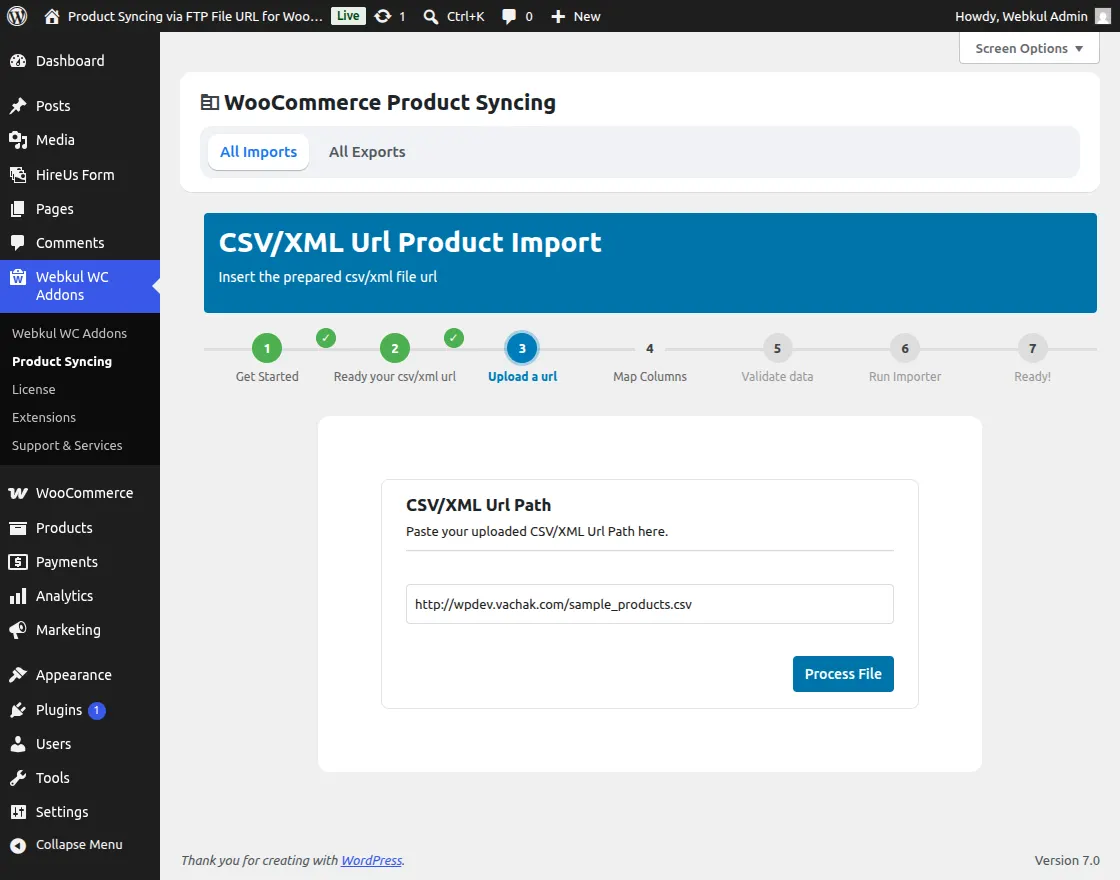Switch to the All Exports tab
Image resolution: width=1120 pixels, height=880 pixels.
367,151
